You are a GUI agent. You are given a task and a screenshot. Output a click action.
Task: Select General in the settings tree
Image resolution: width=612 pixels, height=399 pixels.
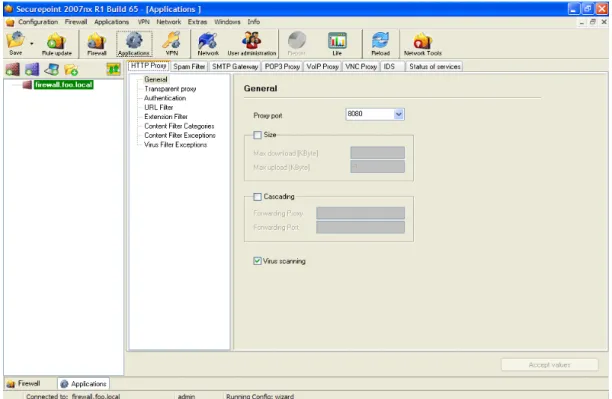point(156,79)
